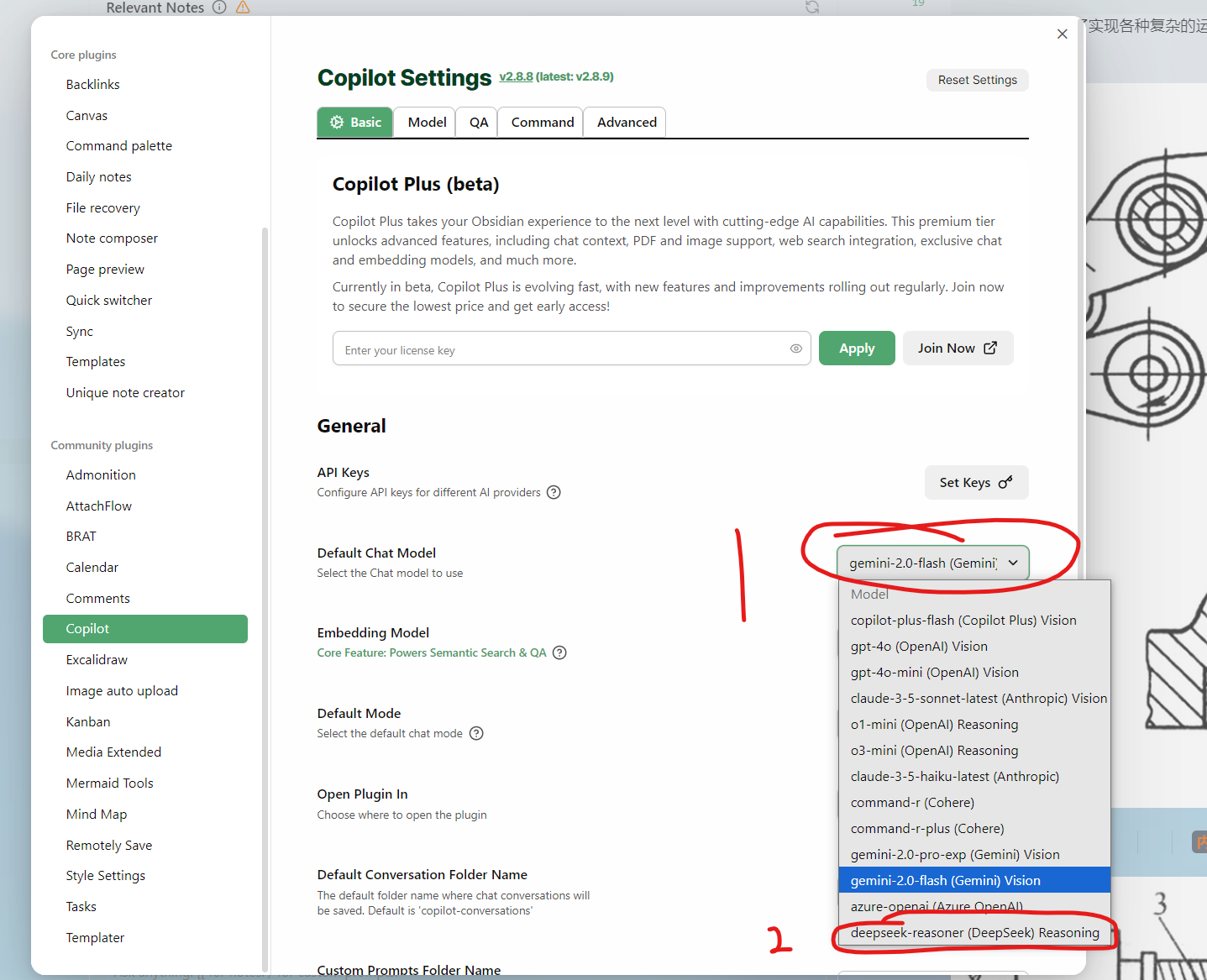Open File recovery settings

tap(145, 208)
